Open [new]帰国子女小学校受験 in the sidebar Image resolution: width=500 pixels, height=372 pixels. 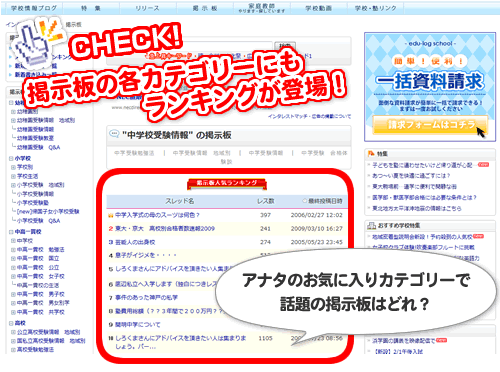pyautogui.click(x=48, y=211)
